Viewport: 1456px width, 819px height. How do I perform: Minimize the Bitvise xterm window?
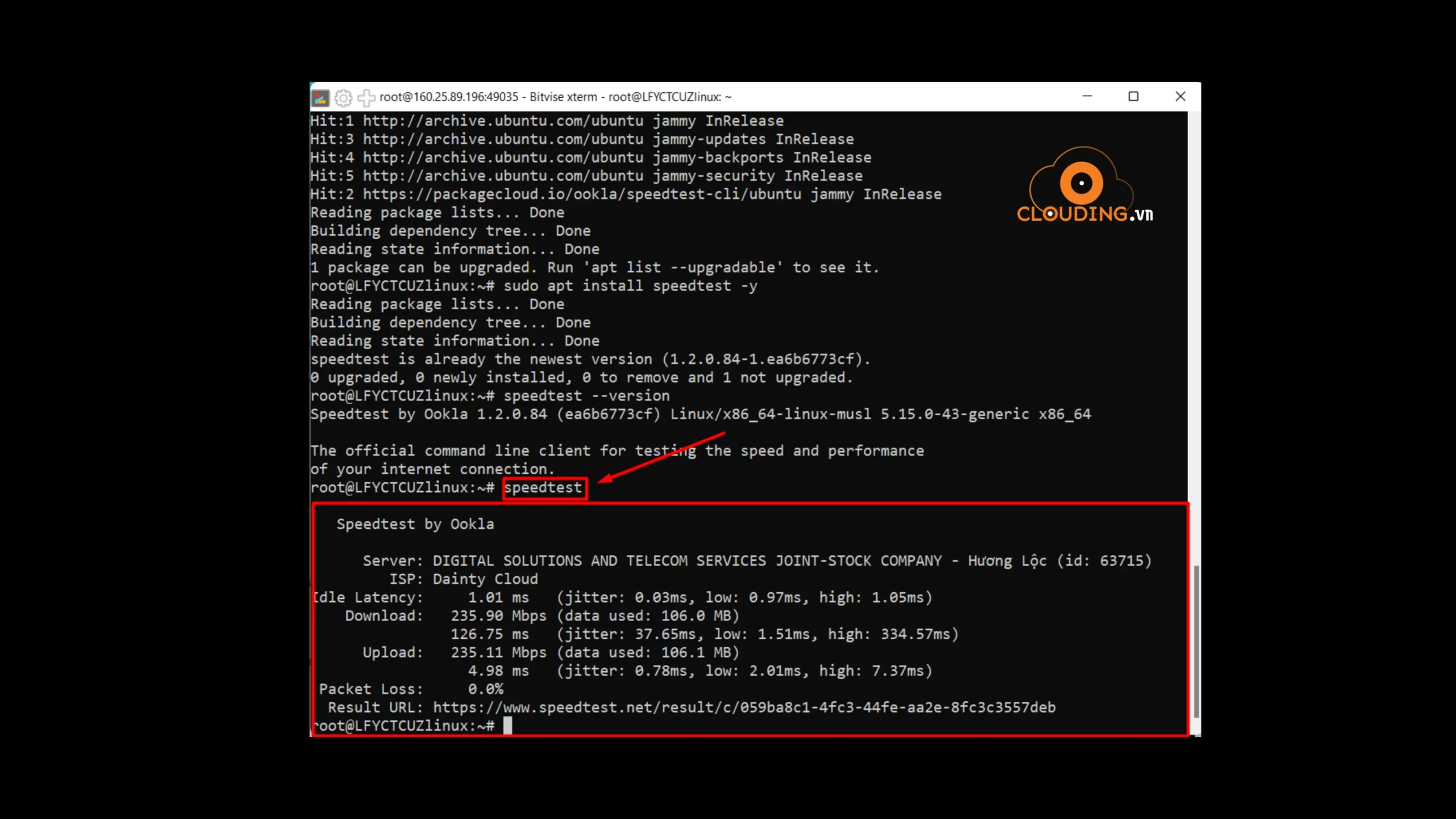click(x=1087, y=97)
